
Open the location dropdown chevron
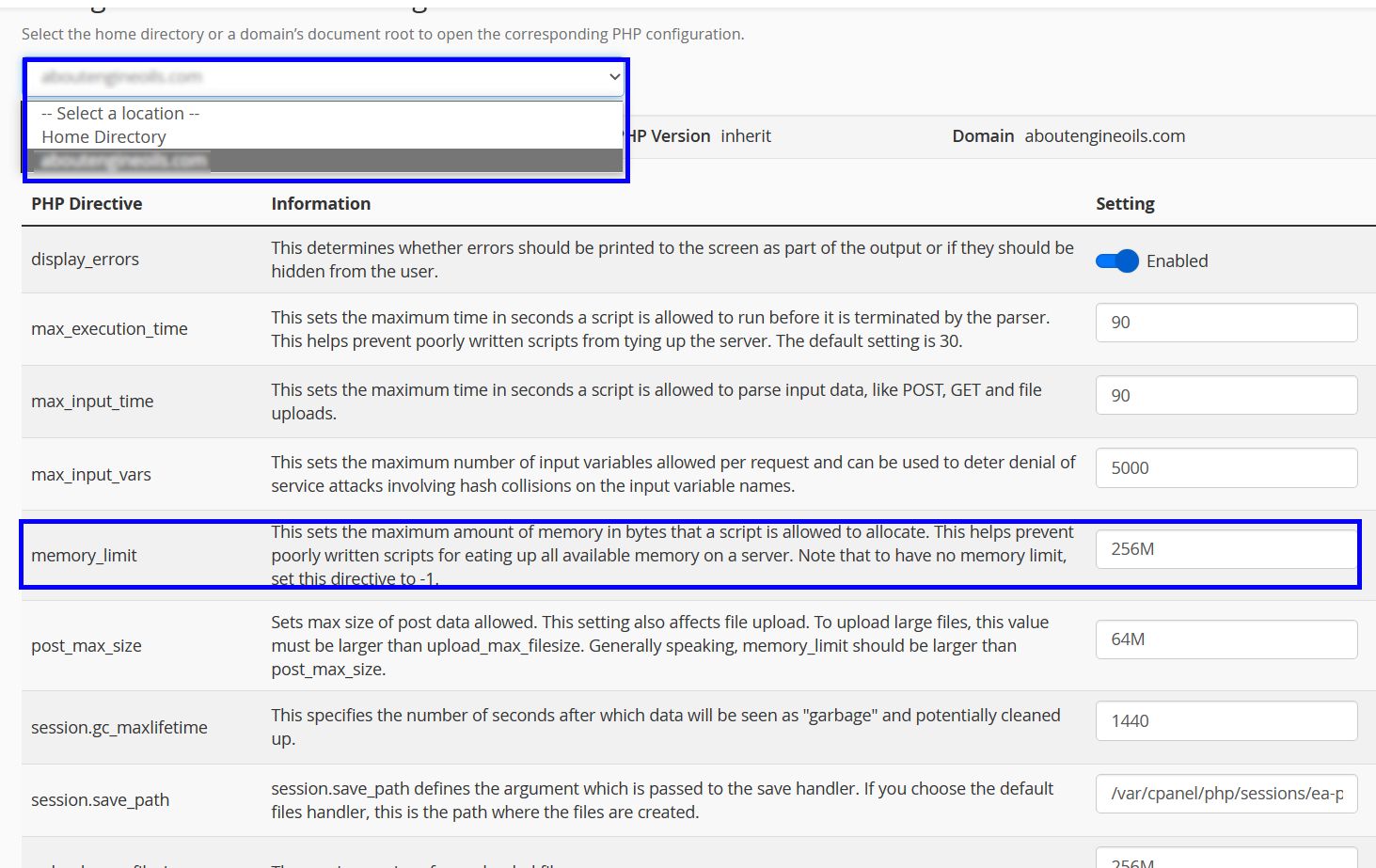(614, 77)
